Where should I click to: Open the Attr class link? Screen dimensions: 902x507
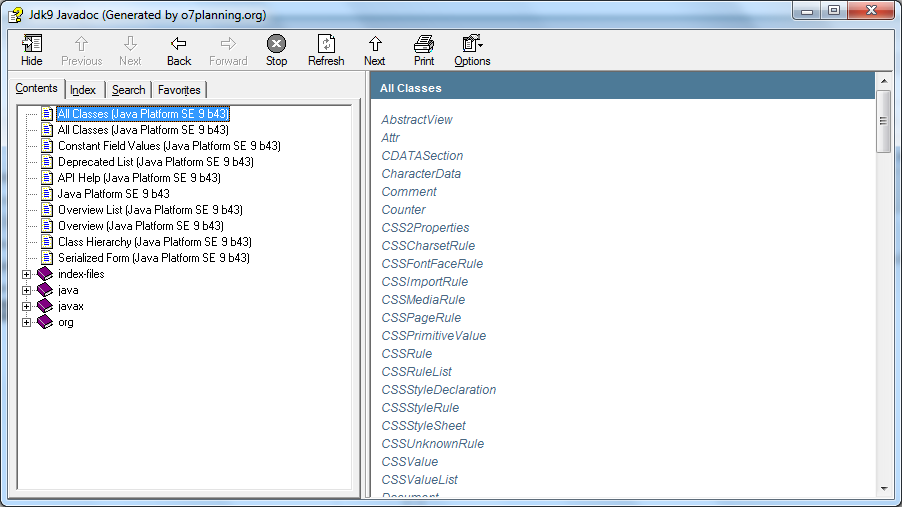pos(390,138)
